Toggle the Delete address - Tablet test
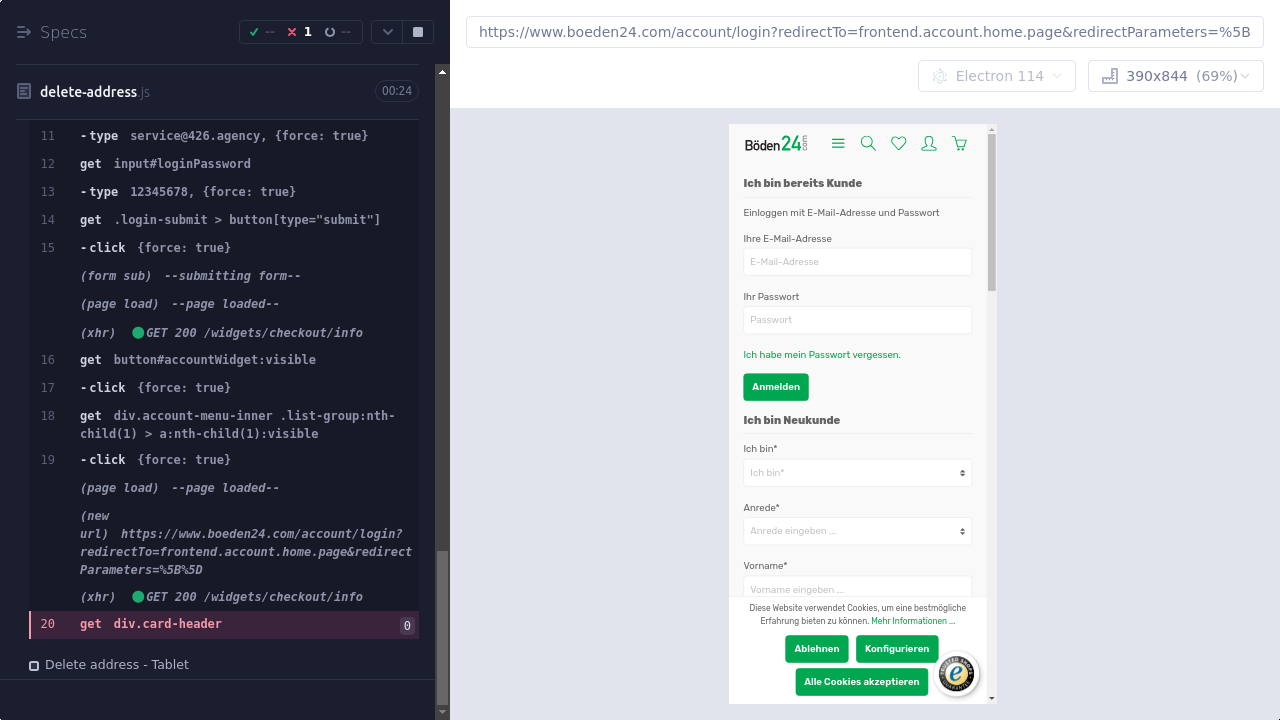The height and width of the screenshot is (720, 1280). coord(34,665)
